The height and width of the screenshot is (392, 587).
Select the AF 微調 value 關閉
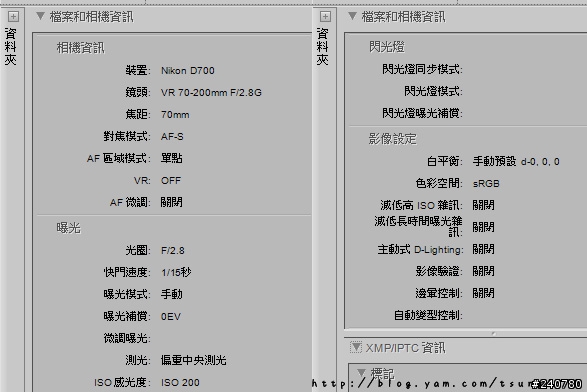click(x=171, y=202)
